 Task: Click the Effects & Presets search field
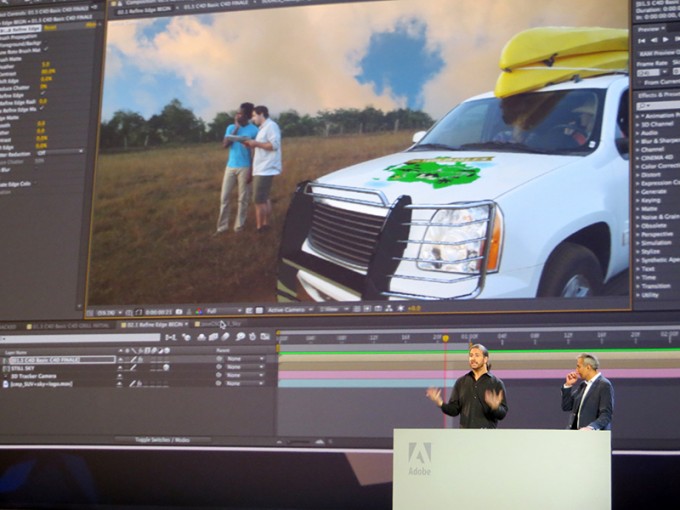click(658, 106)
